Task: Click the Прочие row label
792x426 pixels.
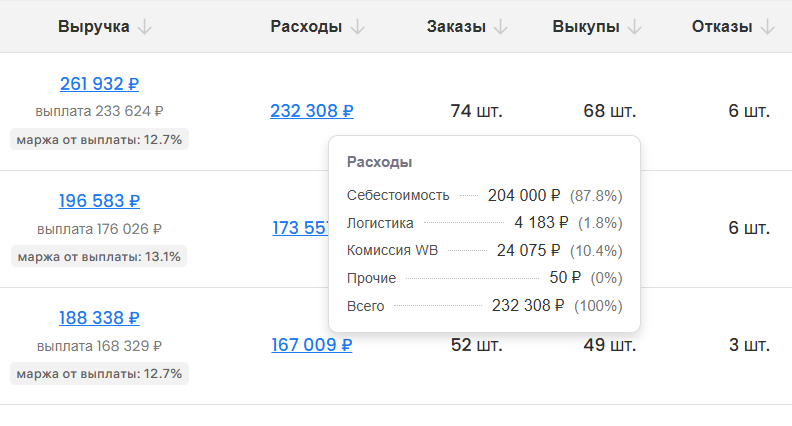Action: [371, 278]
